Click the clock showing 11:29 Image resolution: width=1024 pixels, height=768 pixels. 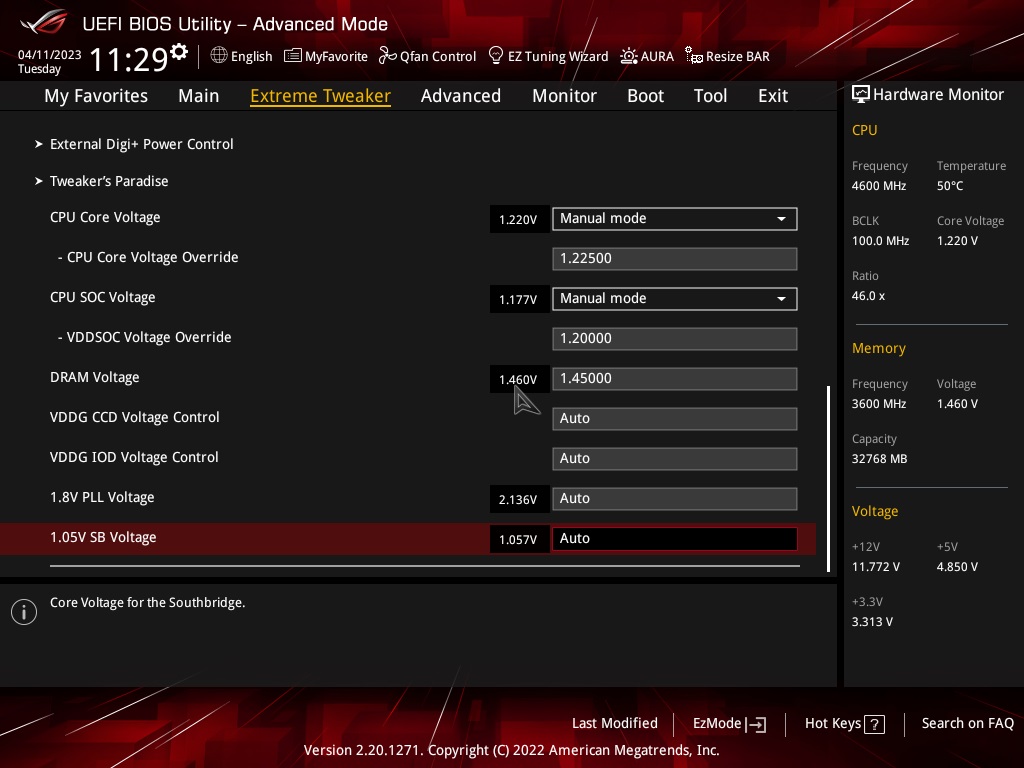129,59
